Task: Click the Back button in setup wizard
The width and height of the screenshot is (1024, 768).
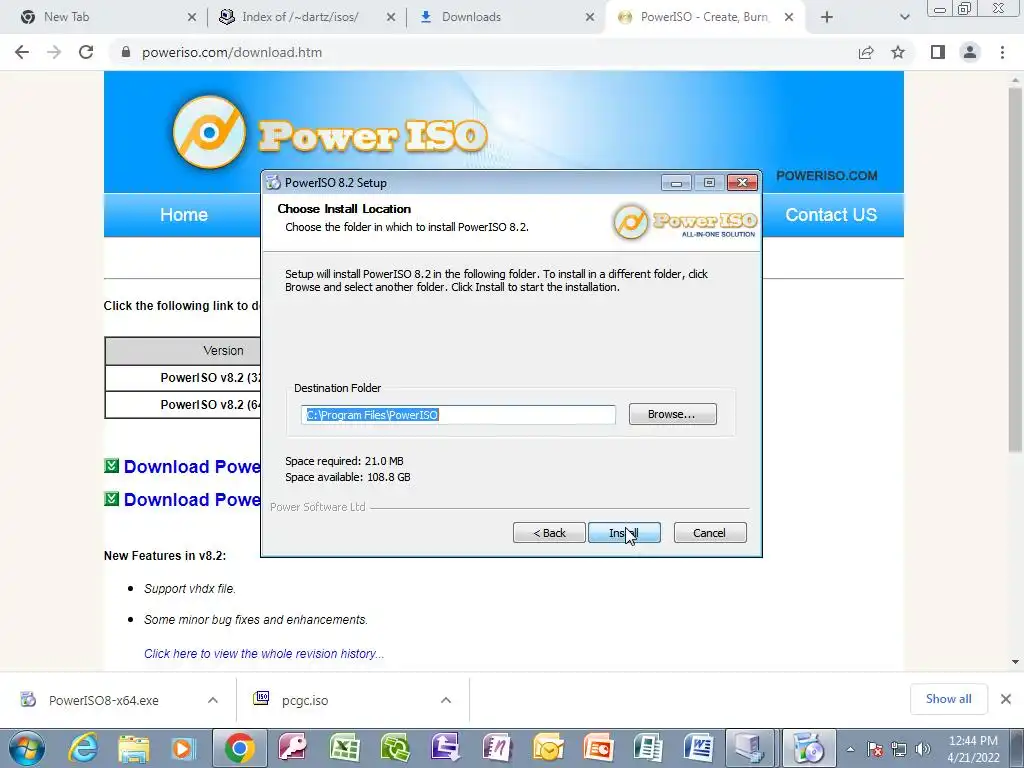Action: pos(549,533)
